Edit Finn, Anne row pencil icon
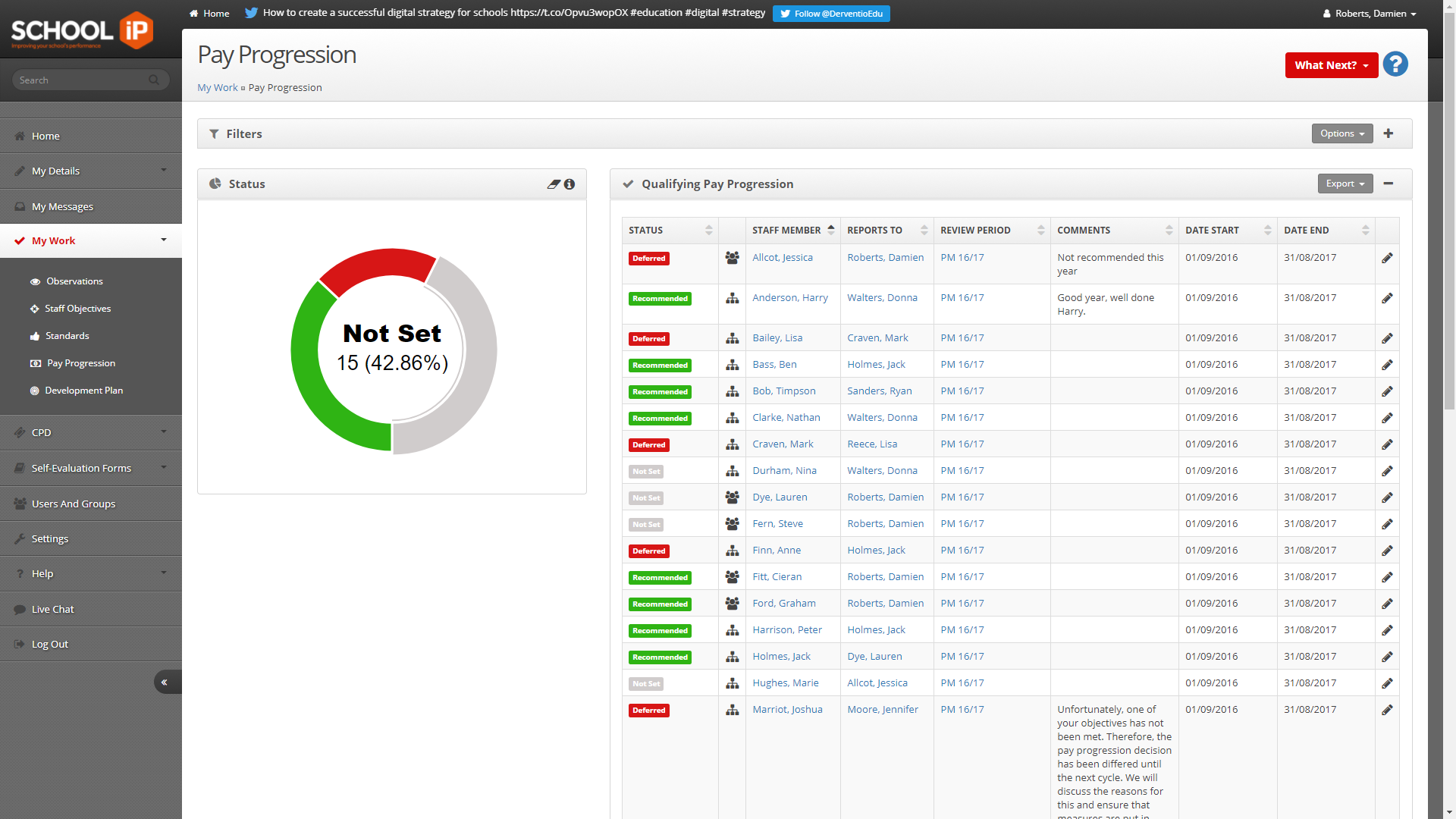This screenshot has height=819, width=1456. (x=1387, y=551)
